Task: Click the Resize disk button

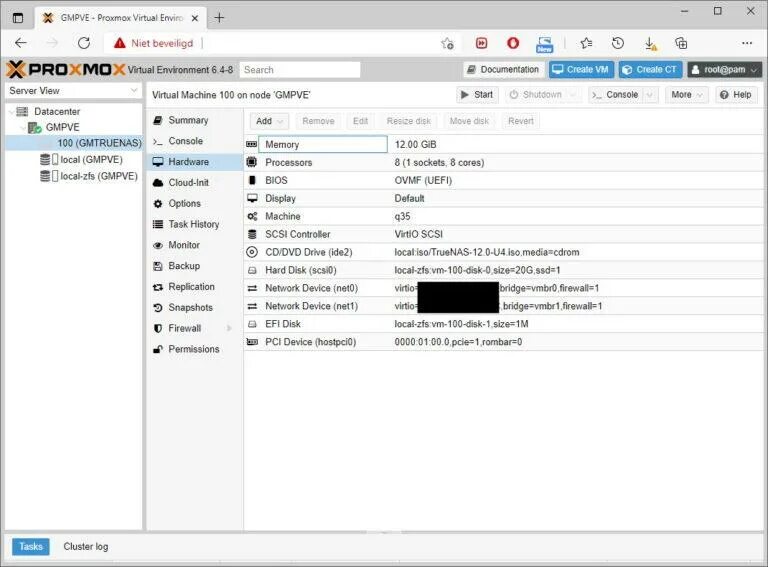Action: [x=408, y=121]
